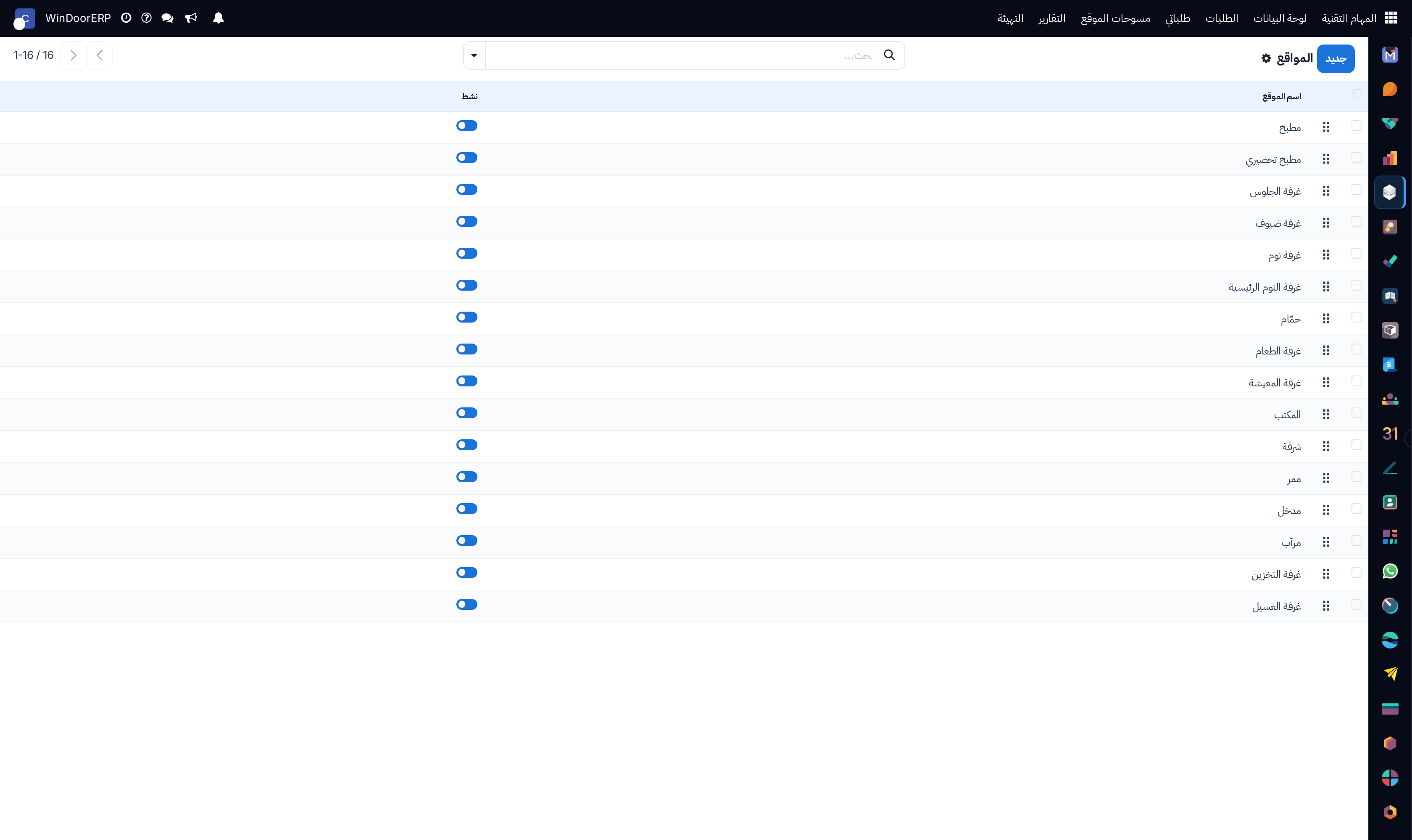Click the user avatar icon
The image size is (1412, 840).
pos(24,18)
